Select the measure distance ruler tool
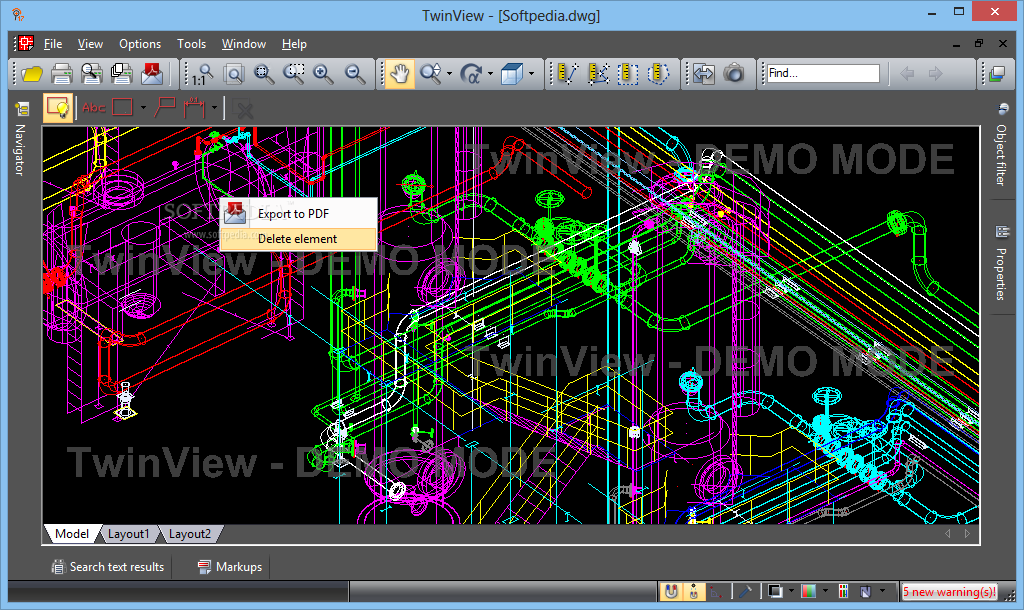The image size is (1024, 610). [x=568, y=74]
